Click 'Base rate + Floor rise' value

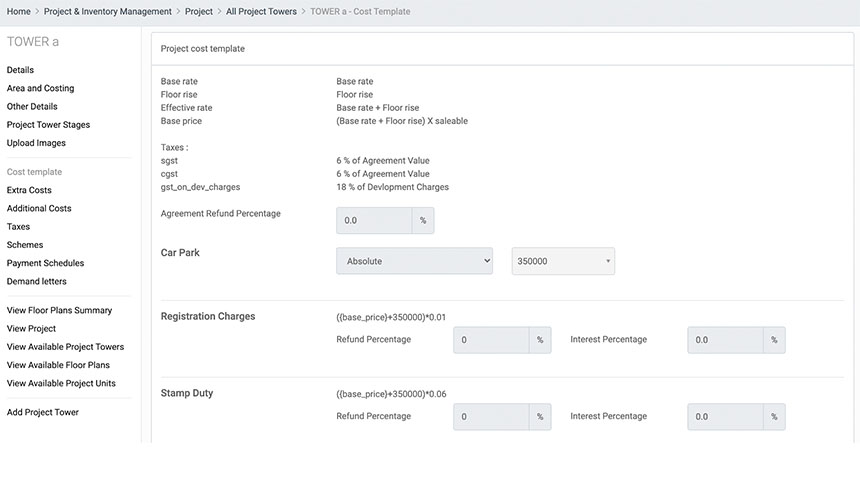(x=378, y=108)
